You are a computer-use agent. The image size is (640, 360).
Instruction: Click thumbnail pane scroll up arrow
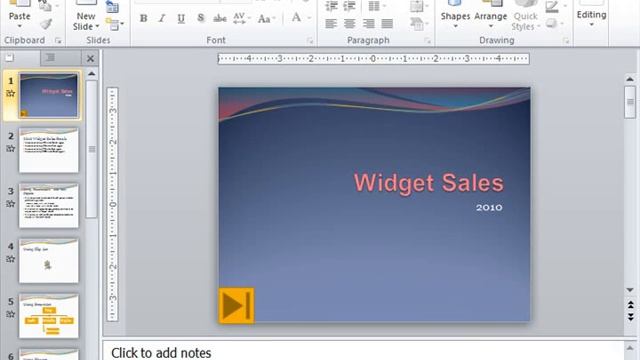pyautogui.click(x=92, y=74)
